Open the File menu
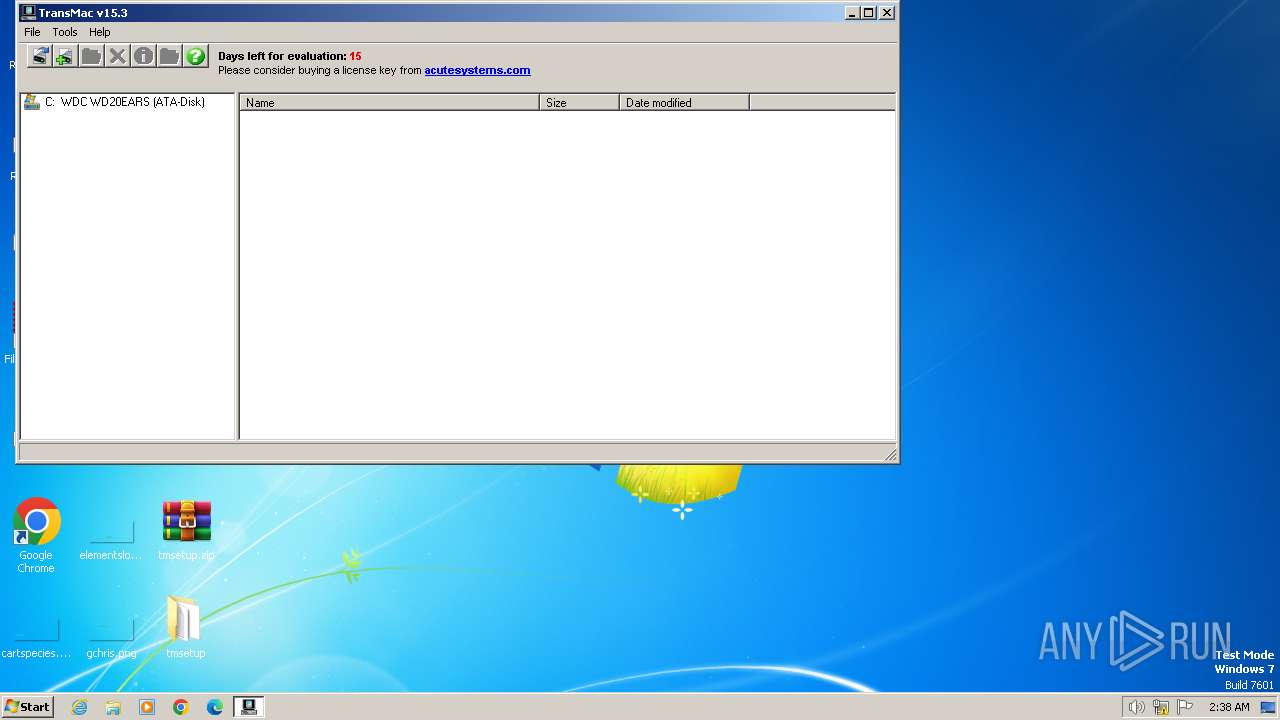Screen dimensions: 1280x720 (32, 32)
